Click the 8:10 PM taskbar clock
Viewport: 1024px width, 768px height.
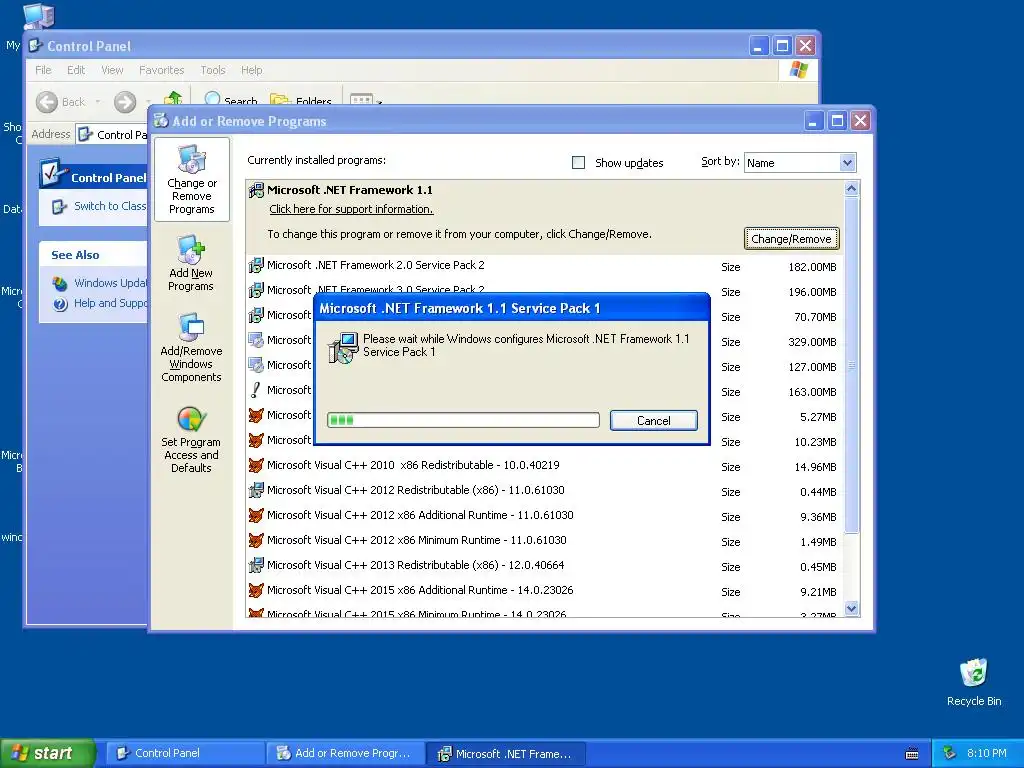click(987, 754)
